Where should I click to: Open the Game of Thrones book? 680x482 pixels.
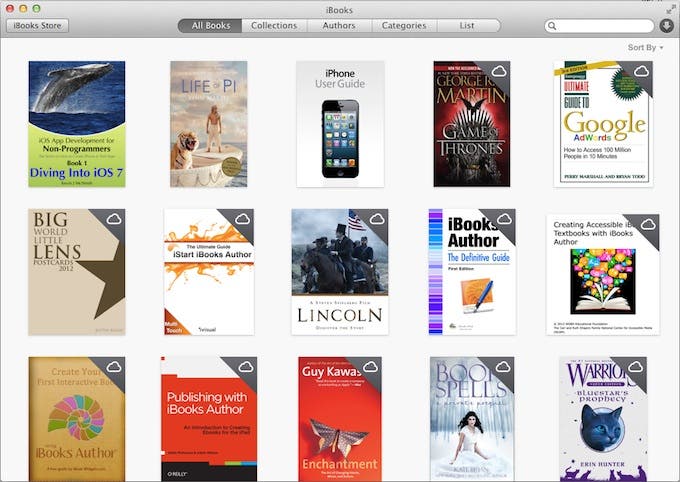(472, 124)
